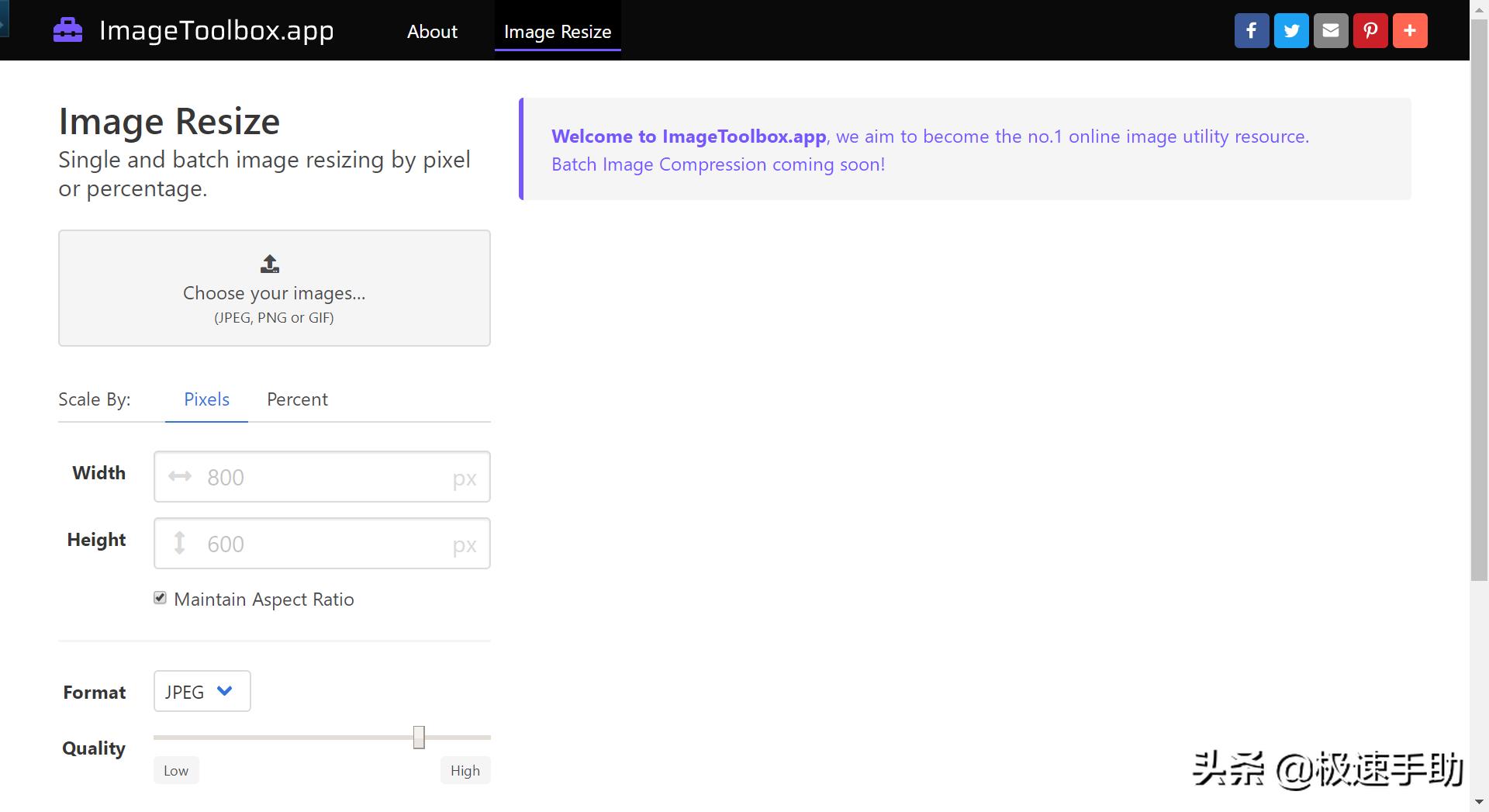
Task: Share page via Twitter icon
Action: [x=1291, y=31]
